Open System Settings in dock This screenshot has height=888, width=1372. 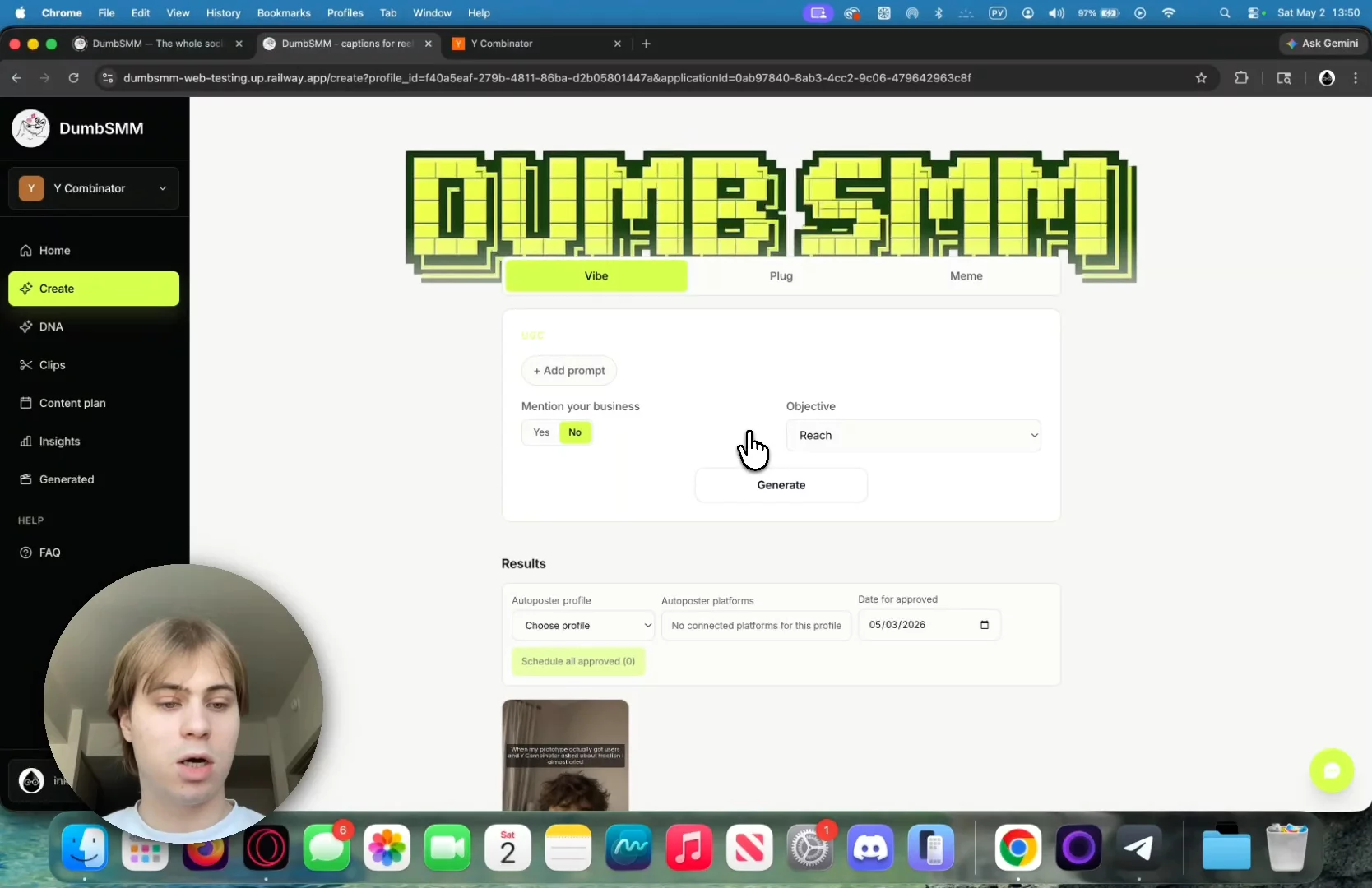pos(810,848)
